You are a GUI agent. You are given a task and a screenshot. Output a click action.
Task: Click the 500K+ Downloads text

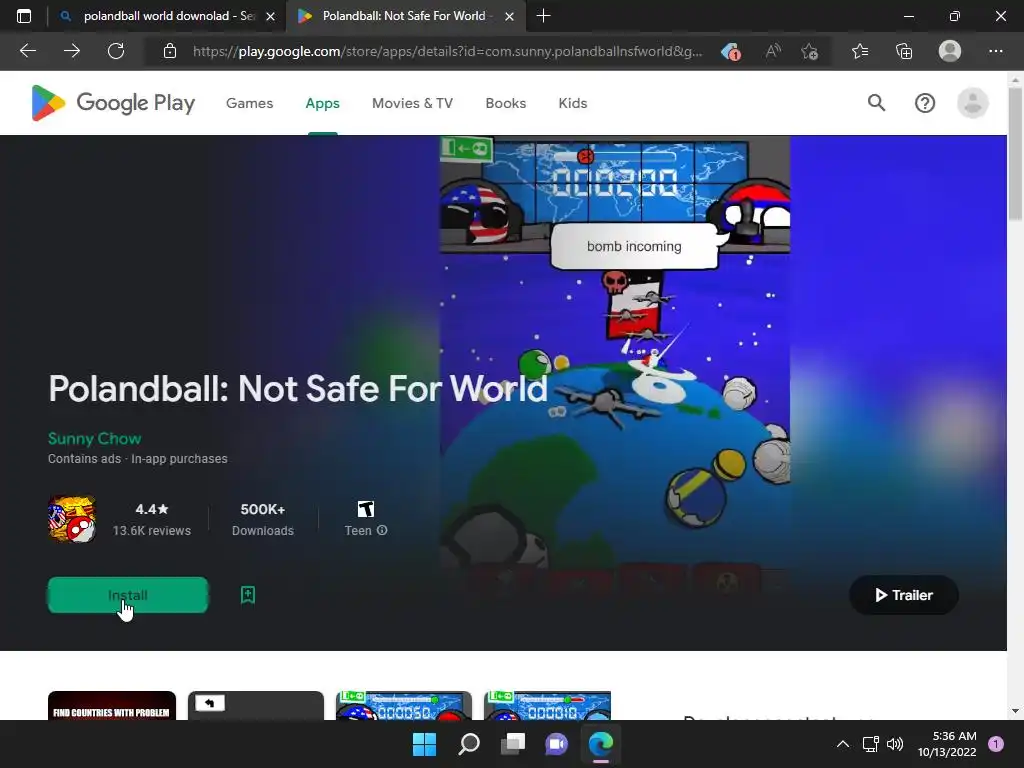point(263,519)
